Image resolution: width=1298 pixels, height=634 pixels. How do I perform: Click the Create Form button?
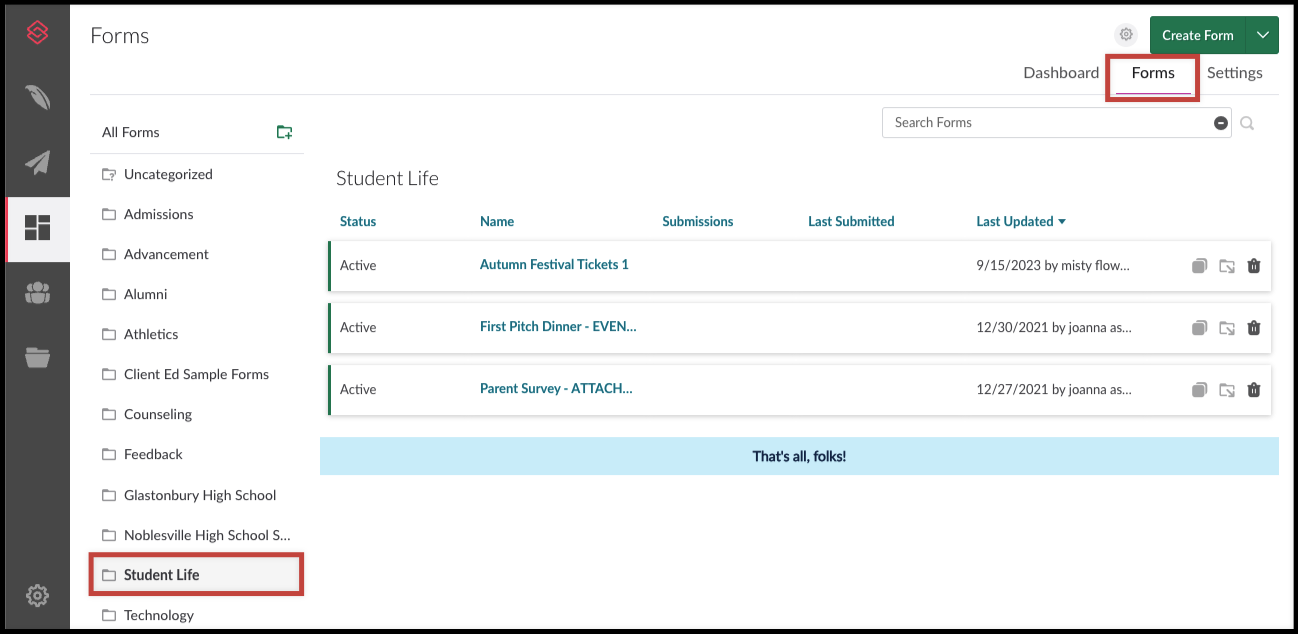tap(1197, 35)
